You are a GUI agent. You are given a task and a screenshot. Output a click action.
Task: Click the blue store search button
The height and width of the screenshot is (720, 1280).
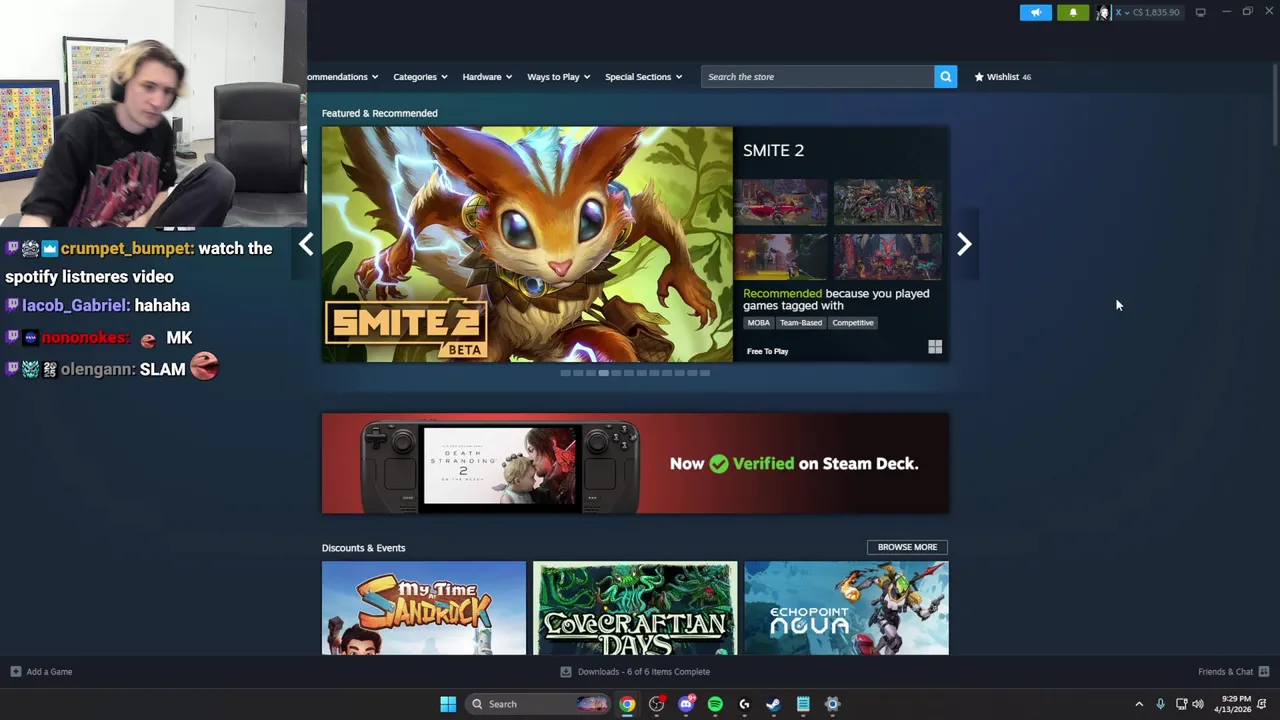click(945, 77)
